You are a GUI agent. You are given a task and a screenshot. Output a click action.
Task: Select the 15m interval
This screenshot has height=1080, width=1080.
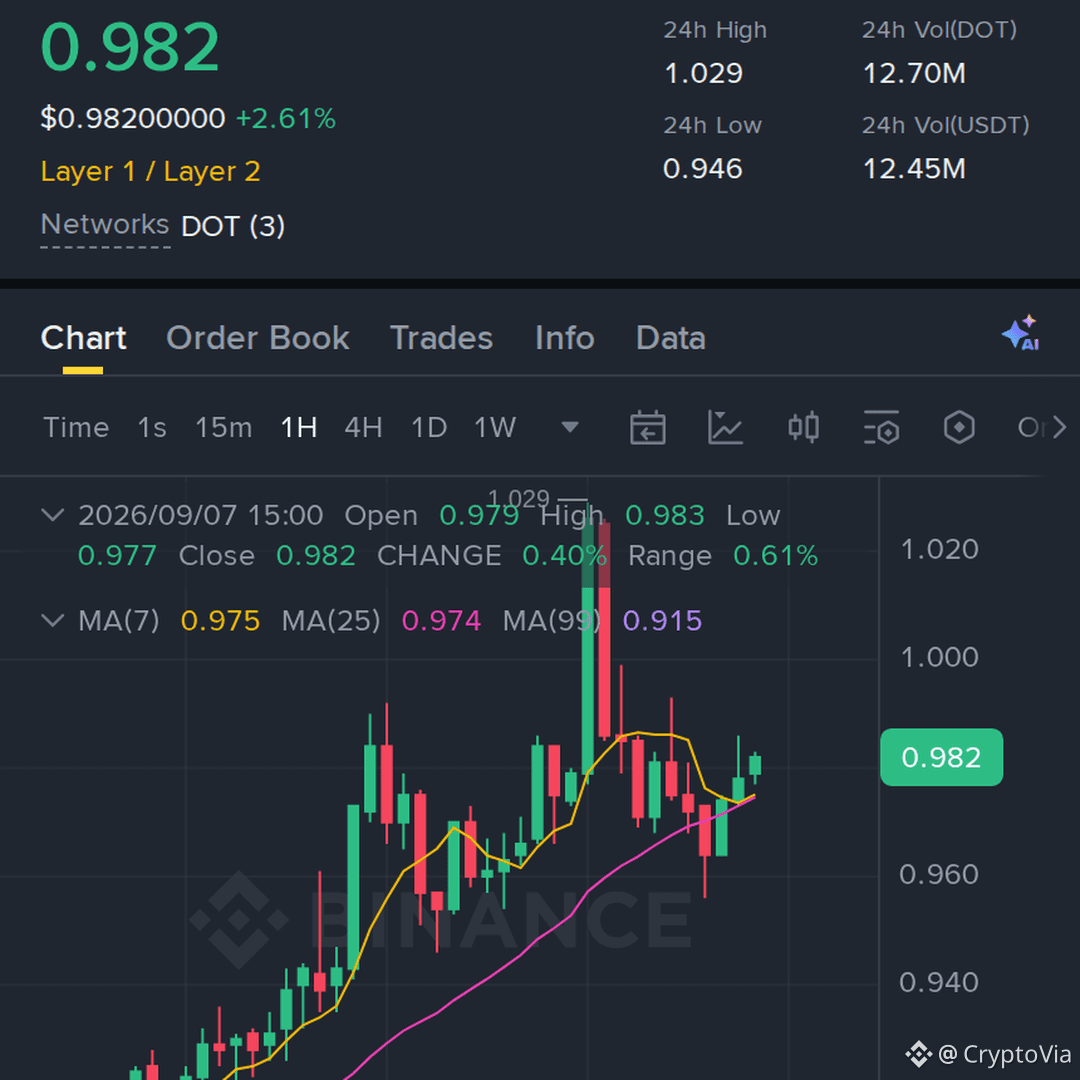(223, 428)
